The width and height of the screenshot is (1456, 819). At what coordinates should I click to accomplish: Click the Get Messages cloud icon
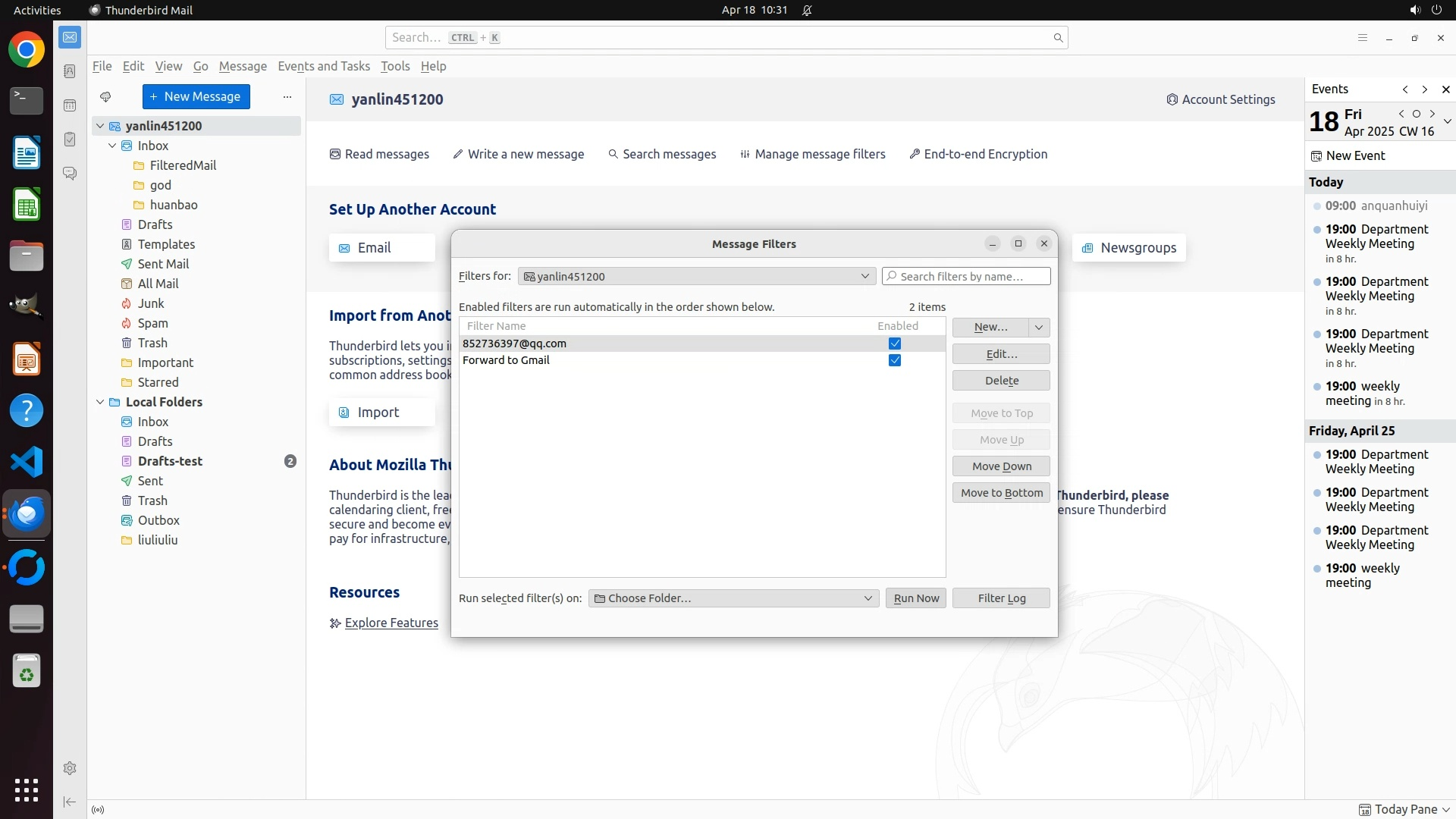(x=105, y=97)
